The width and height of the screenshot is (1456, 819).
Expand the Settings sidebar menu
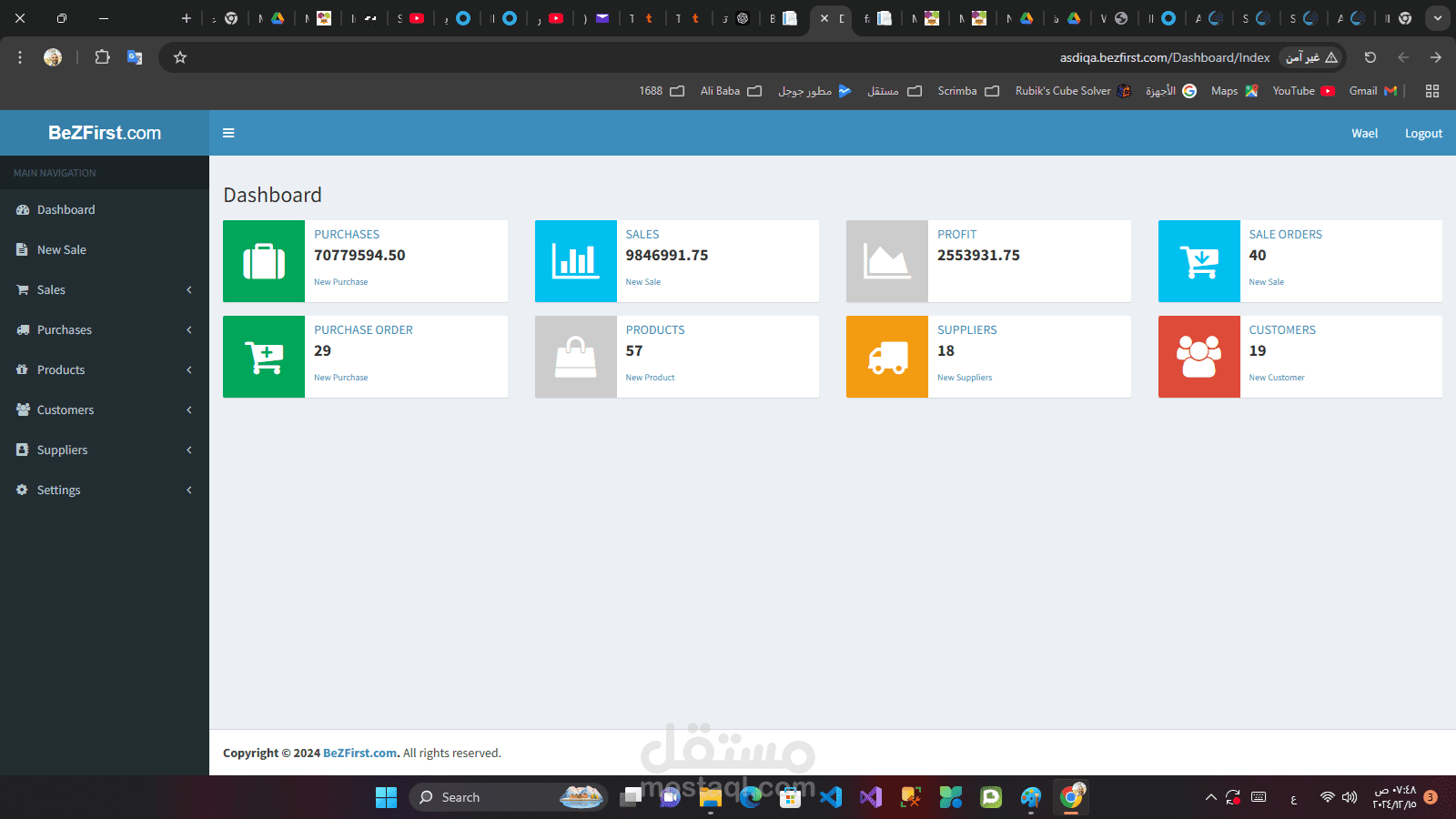click(105, 490)
